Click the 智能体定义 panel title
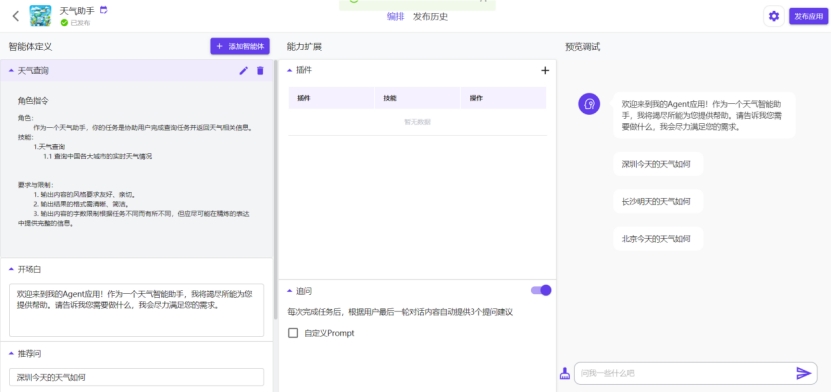831x392 pixels. click(30, 47)
